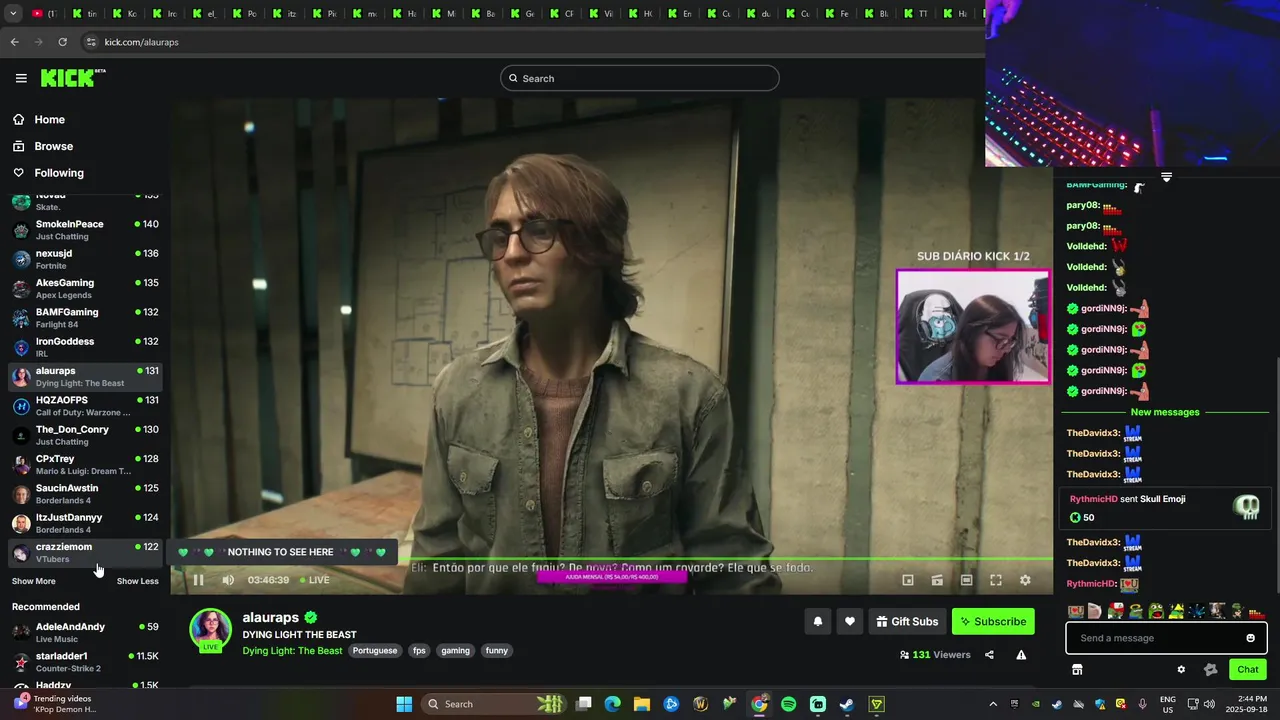
Task: Open Steam from the taskbar
Action: tap(847, 704)
